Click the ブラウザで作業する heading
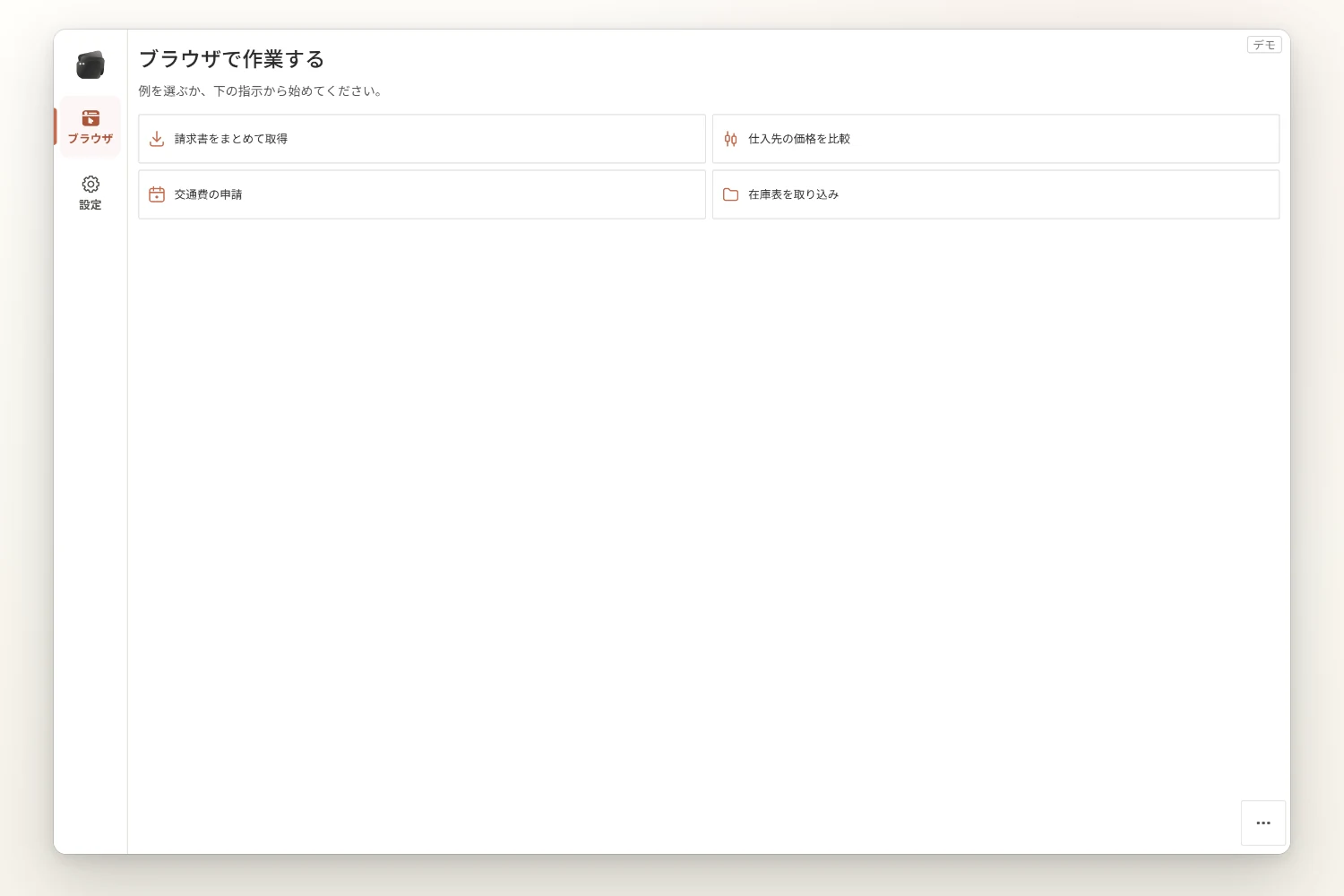This screenshot has height=896, width=1344. (231, 59)
